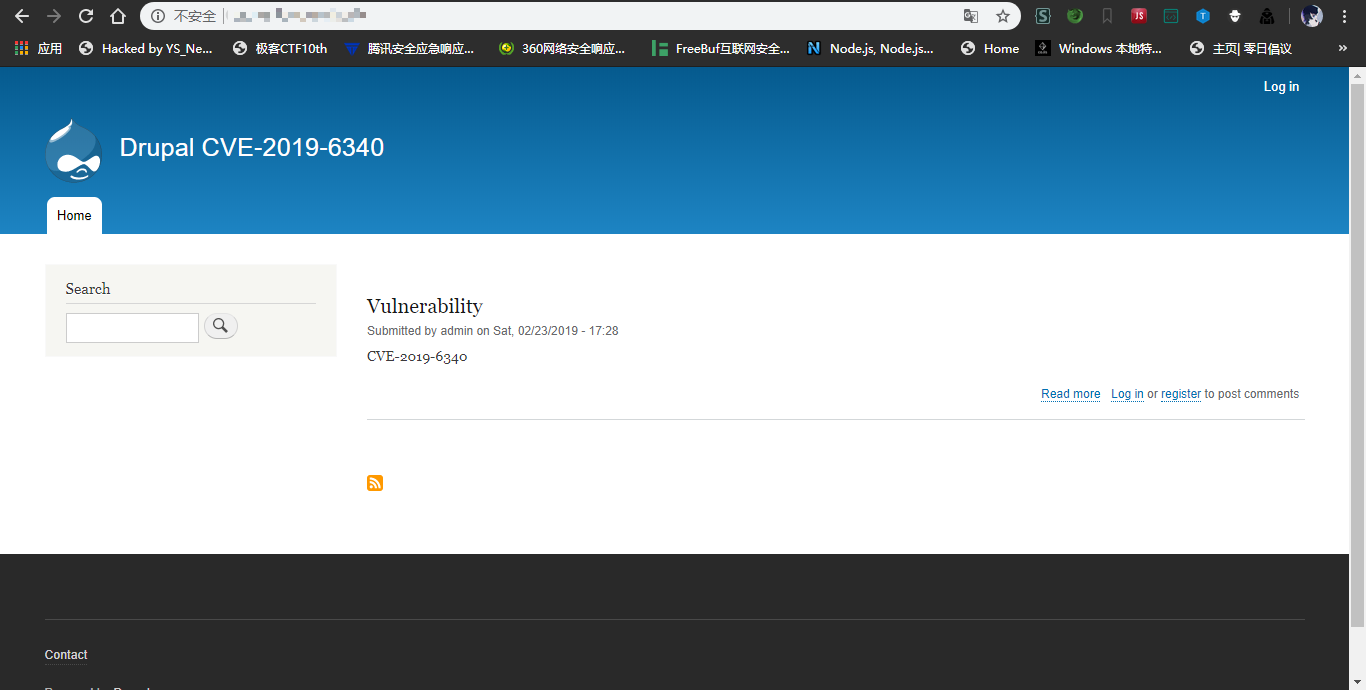
Task: Open the Contact footer link
Action: point(66,655)
